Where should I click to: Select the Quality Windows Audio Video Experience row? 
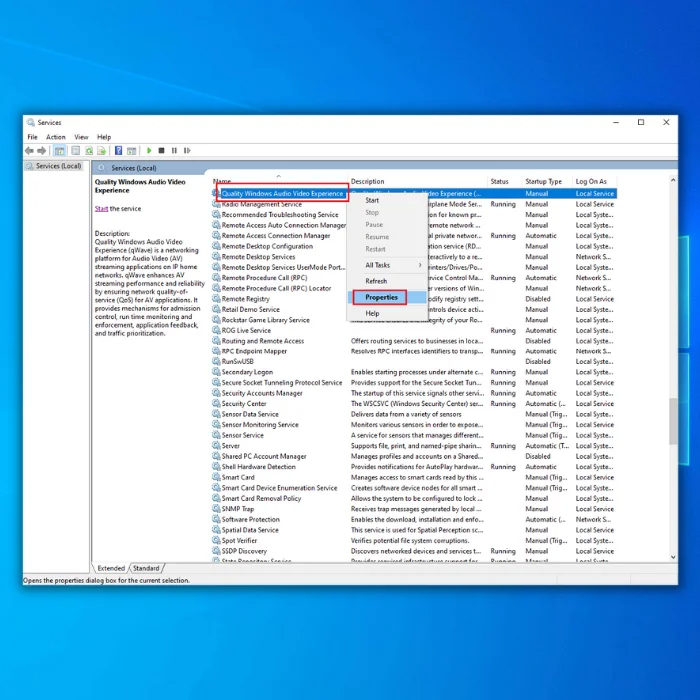point(414,194)
